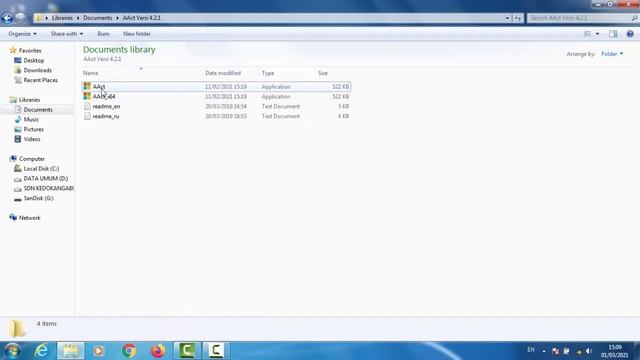Open green Camtasia taskbar icon
This screenshot has width=640, height=360.
pos(187,351)
